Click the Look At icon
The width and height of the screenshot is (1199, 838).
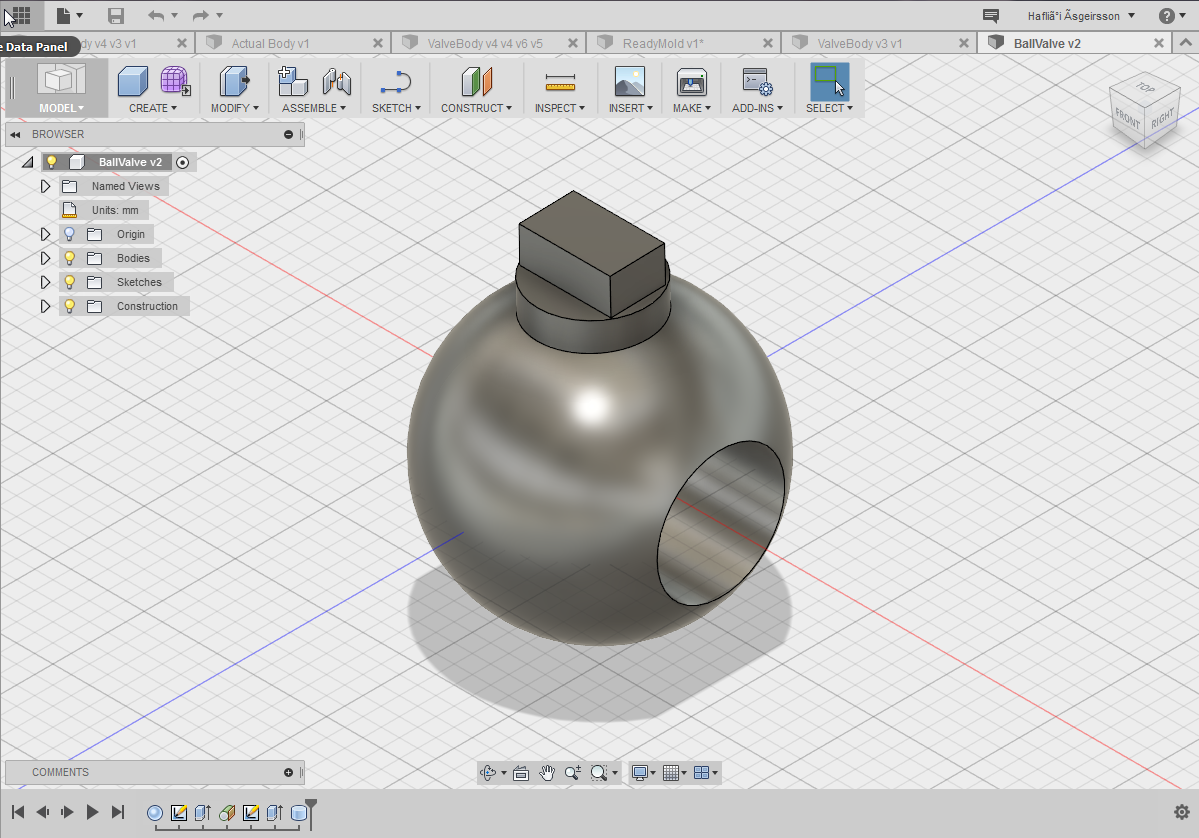point(521,773)
